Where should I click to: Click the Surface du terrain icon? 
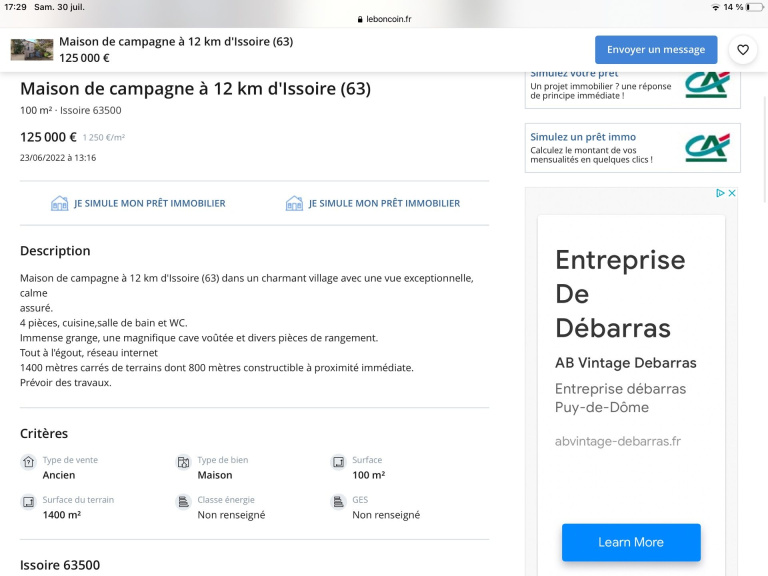tap(28, 502)
